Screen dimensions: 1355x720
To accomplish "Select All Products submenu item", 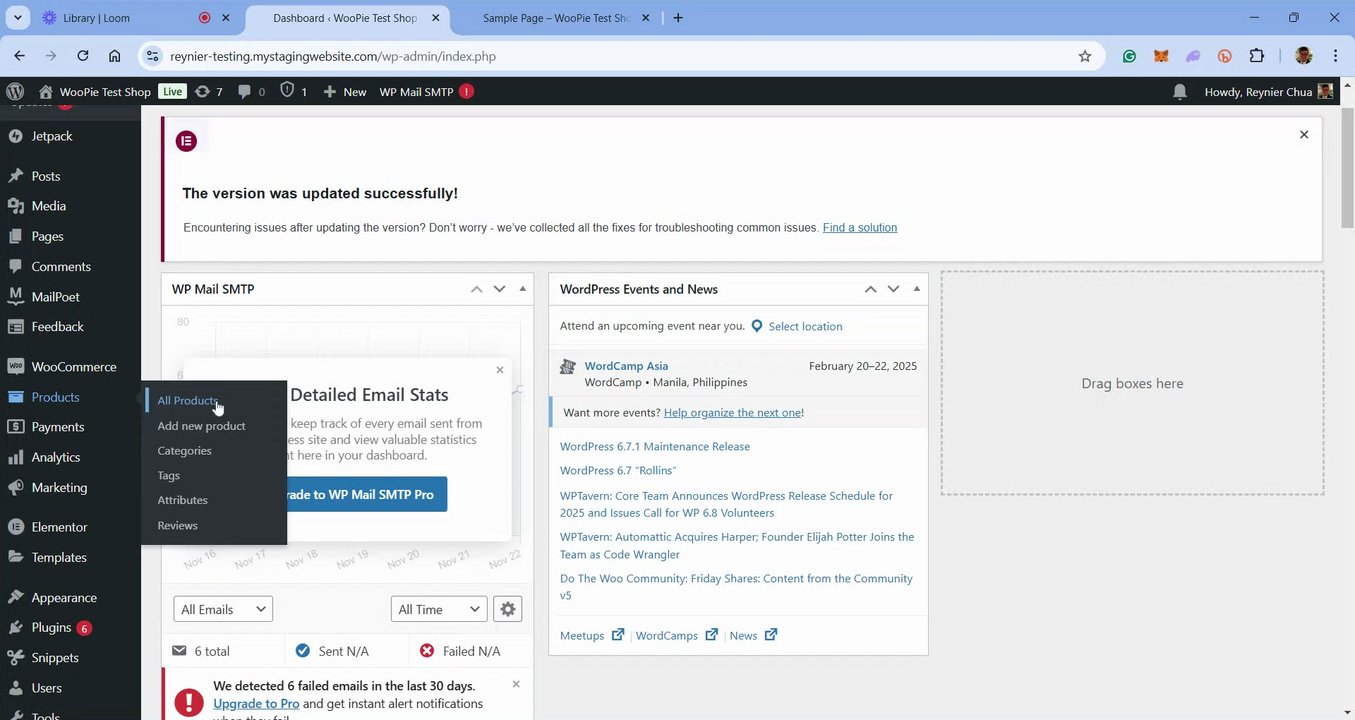I will click(187, 401).
